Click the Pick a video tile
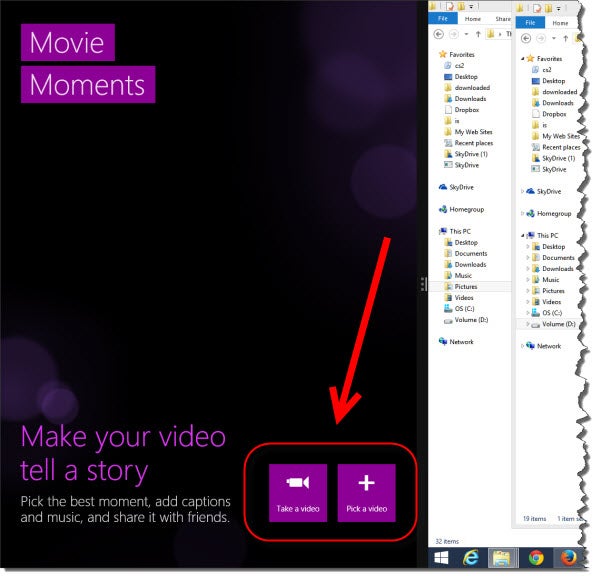The image size is (600, 576). [366, 492]
